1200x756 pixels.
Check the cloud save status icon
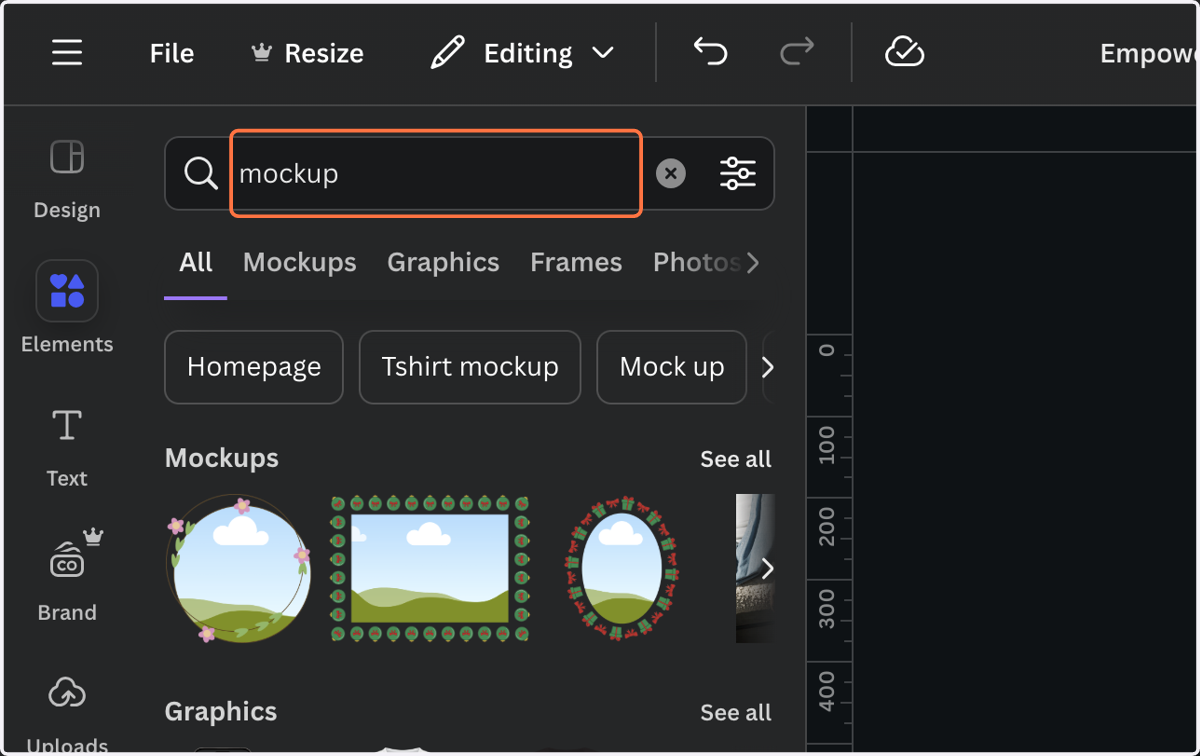[x=904, y=52]
